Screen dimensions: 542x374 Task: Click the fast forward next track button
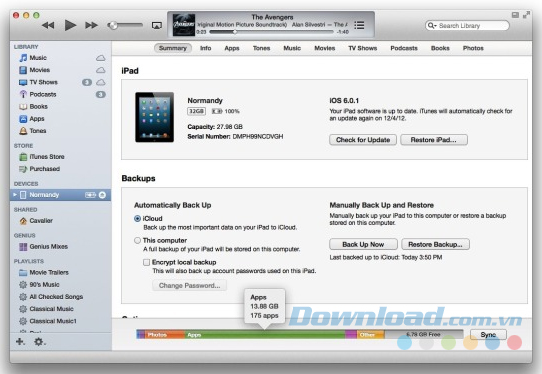[91, 25]
